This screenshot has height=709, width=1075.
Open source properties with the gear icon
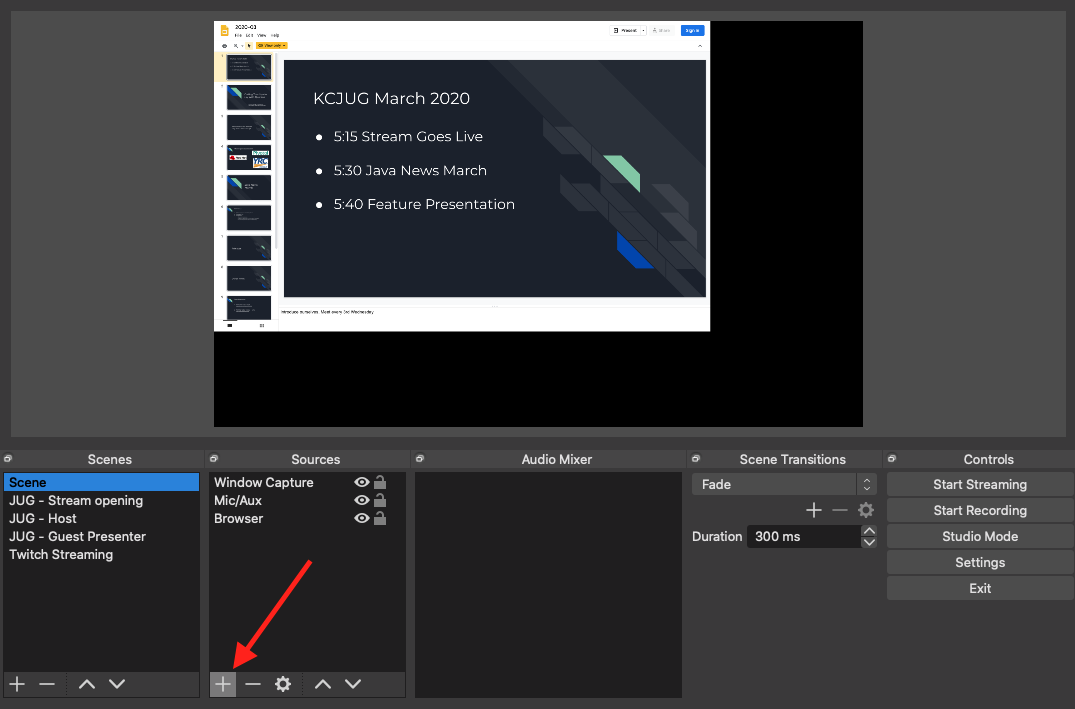[283, 684]
